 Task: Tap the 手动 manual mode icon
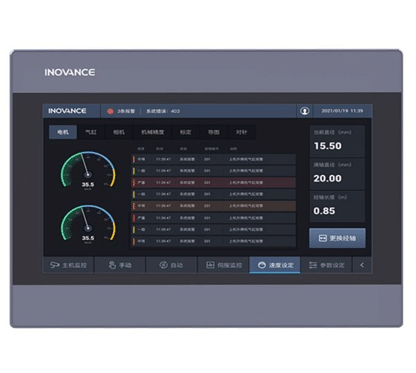(112, 265)
